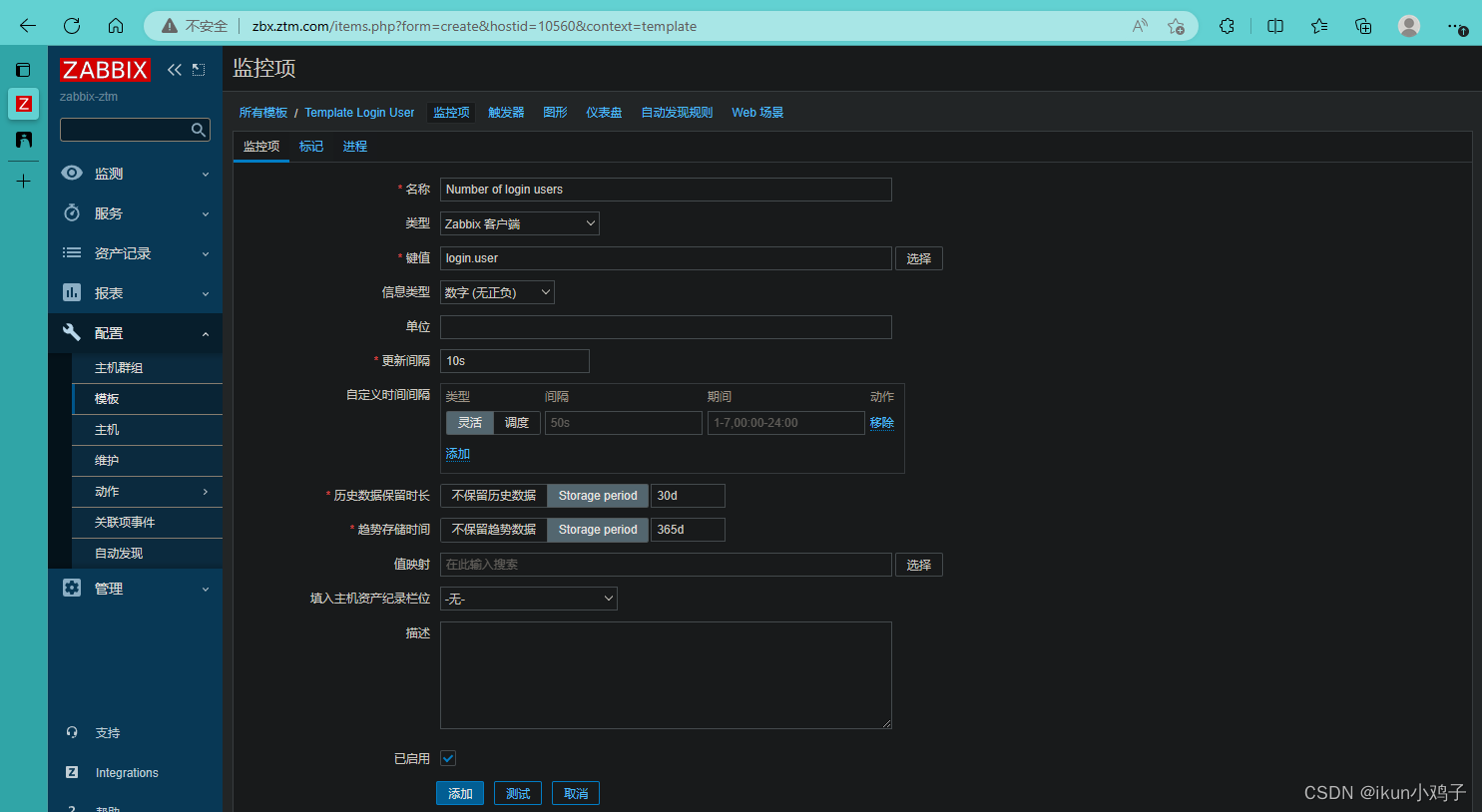Select the 调度 interval type
The width and height of the screenshot is (1482, 812).
(x=517, y=423)
